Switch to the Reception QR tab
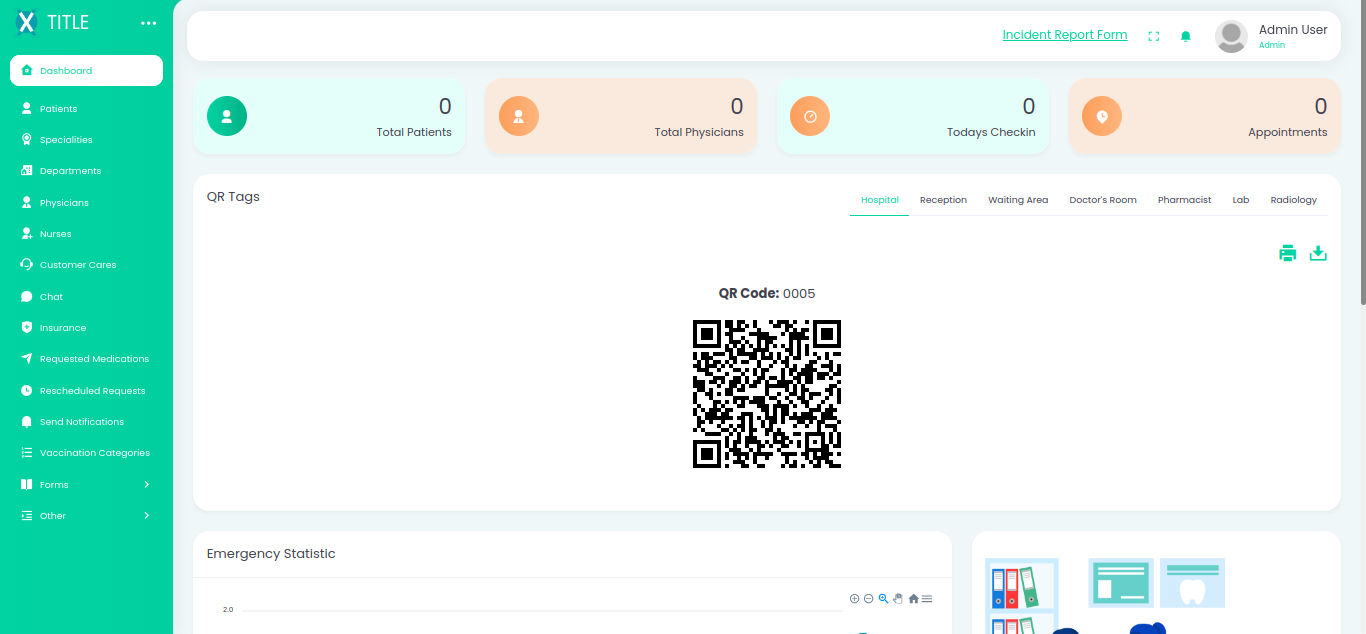Screen dimensions: 1366x634 (x=943, y=200)
